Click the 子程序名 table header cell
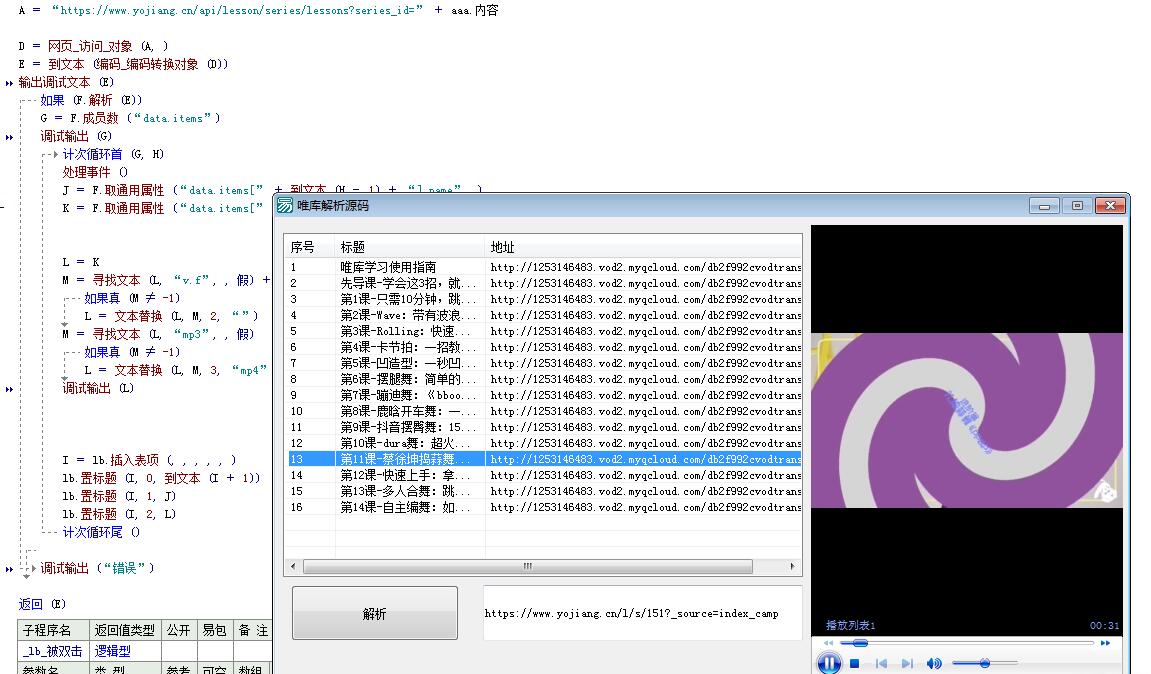Image resolution: width=1151 pixels, height=674 pixels. [x=54, y=630]
